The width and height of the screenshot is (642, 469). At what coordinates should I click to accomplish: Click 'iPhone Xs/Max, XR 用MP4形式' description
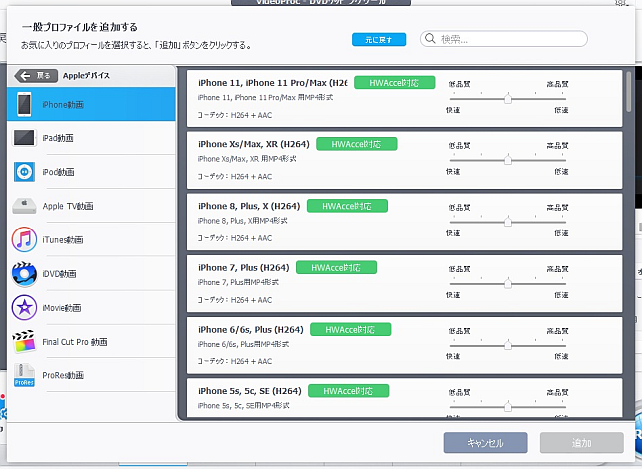click(x=247, y=159)
